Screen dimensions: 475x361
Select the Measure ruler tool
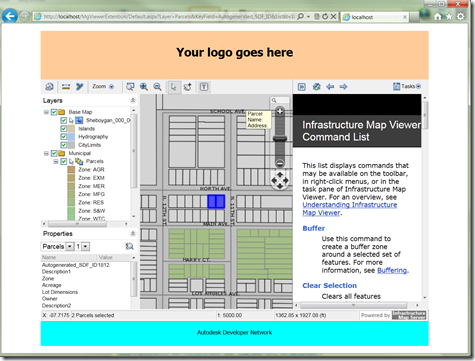66,87
